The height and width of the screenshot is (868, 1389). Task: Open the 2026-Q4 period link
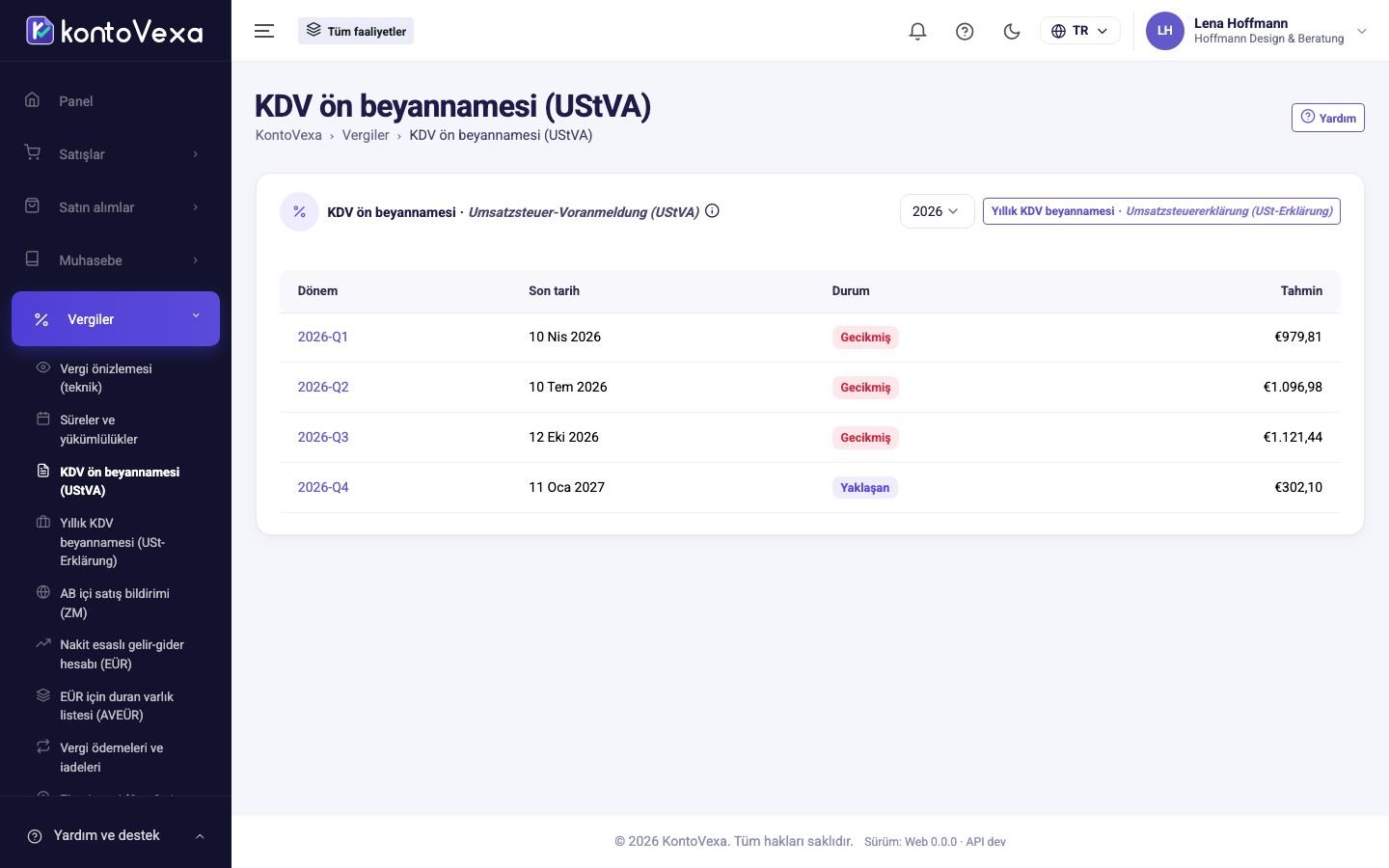pyautogui.click(x=323, y=487)
